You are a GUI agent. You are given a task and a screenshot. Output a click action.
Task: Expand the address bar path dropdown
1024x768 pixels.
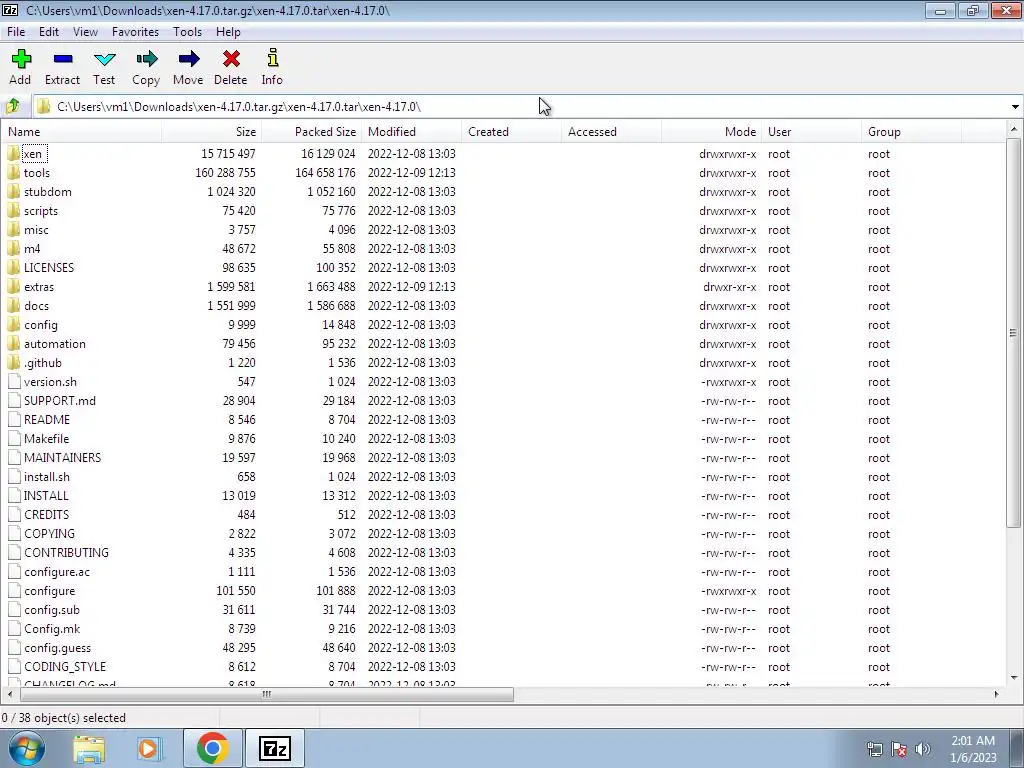coord(1015,106)
